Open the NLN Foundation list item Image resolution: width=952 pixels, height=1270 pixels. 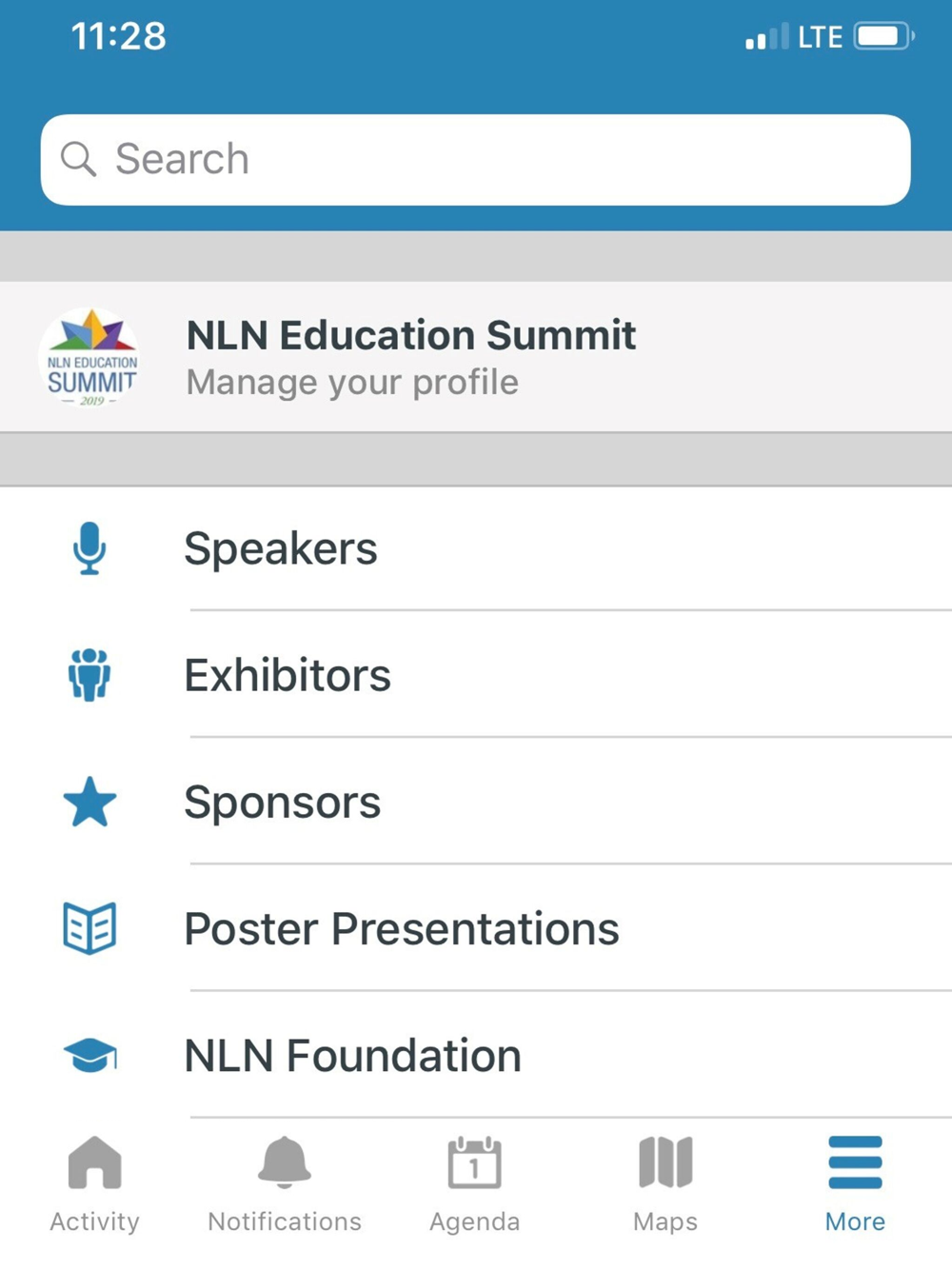coord(476,1055)
